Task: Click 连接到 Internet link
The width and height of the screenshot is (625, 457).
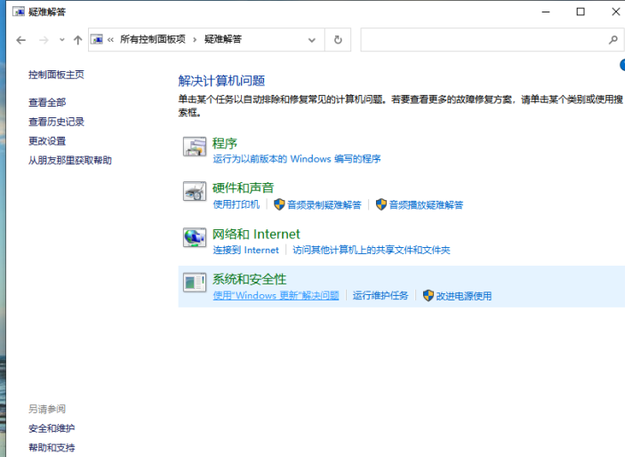Action: click(246, 250)
